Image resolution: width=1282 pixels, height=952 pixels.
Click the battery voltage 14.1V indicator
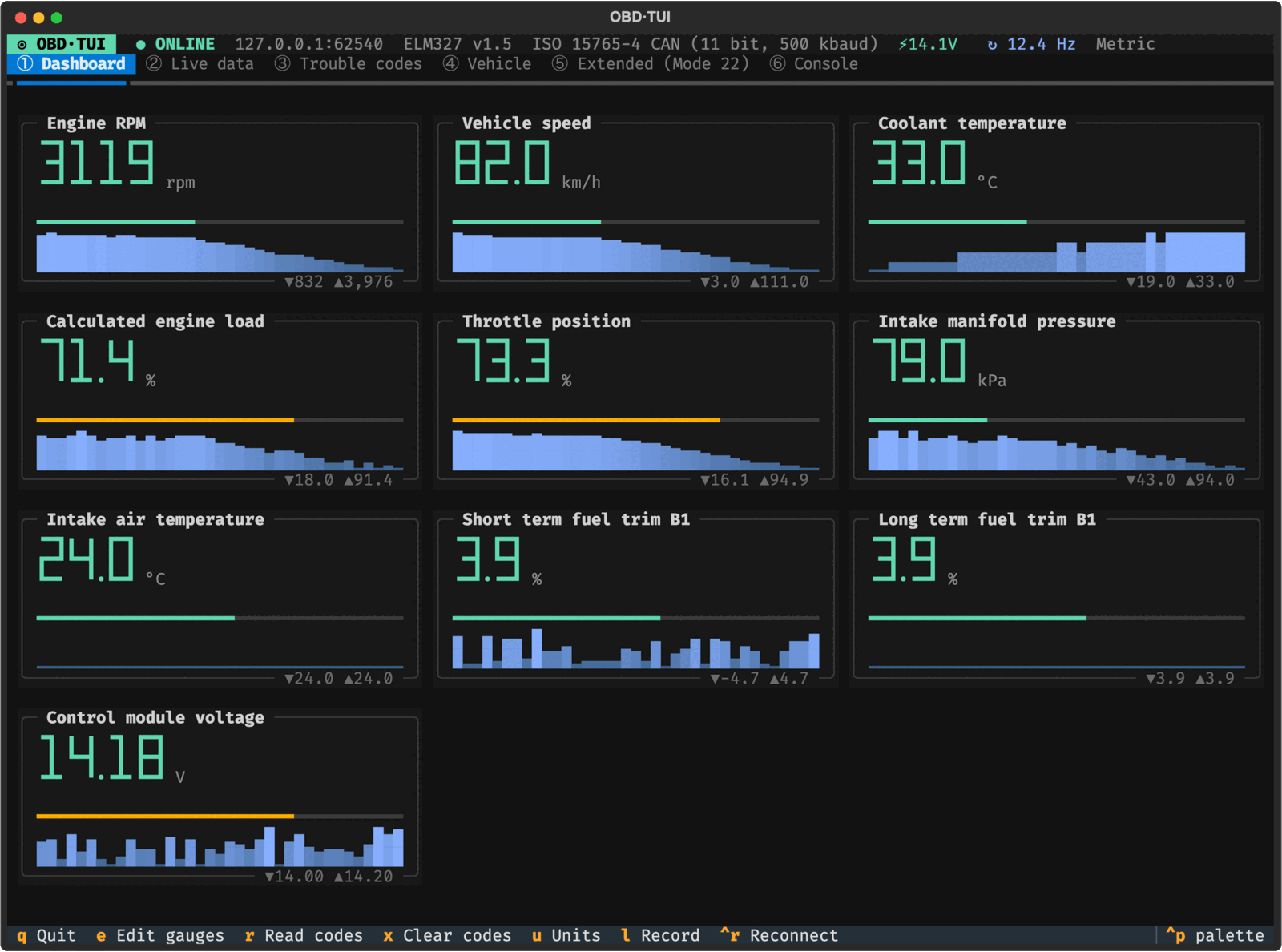(x=928, y=44)
